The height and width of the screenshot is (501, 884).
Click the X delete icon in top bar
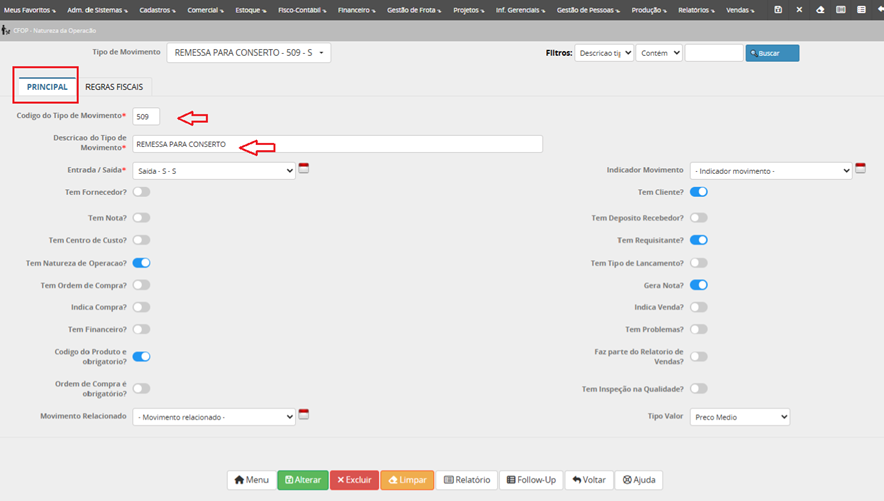[x=799, y=9]
